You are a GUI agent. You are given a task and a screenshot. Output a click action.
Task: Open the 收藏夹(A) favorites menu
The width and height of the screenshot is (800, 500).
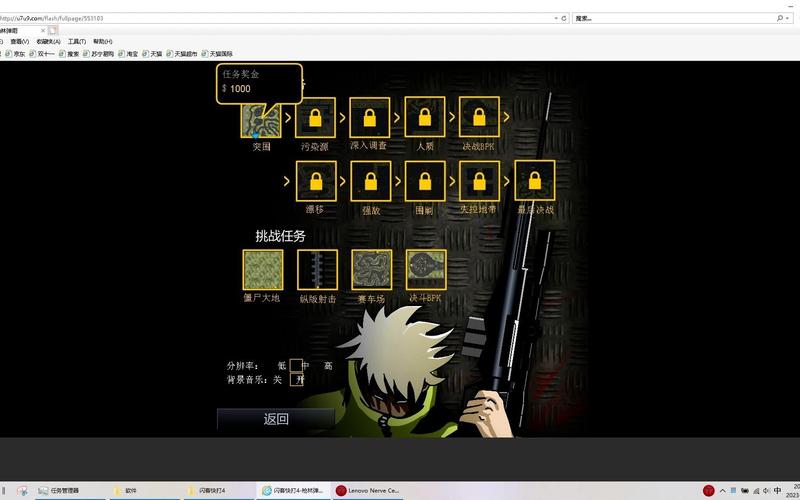tap(48, 42)
